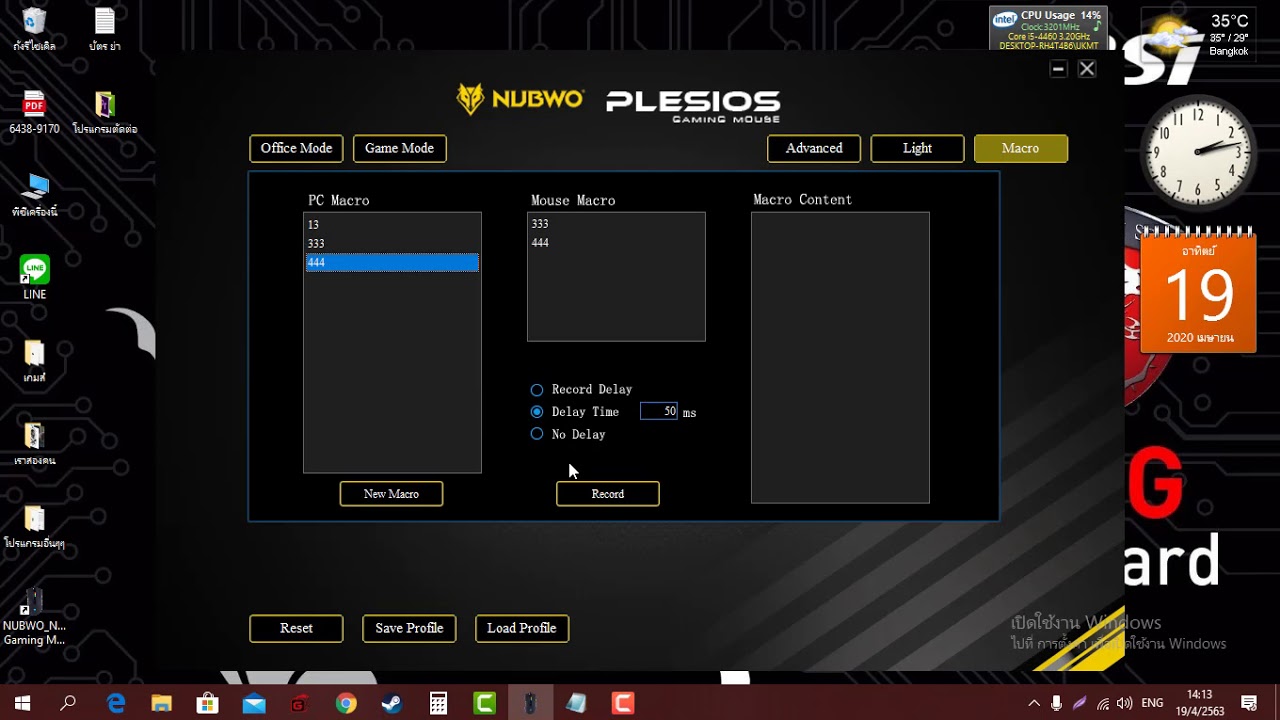Screen dimensions: 1280x720
Task: Open the Recycle Bin desktop icon
Action: pyautogui.click(x=34, y=29)
